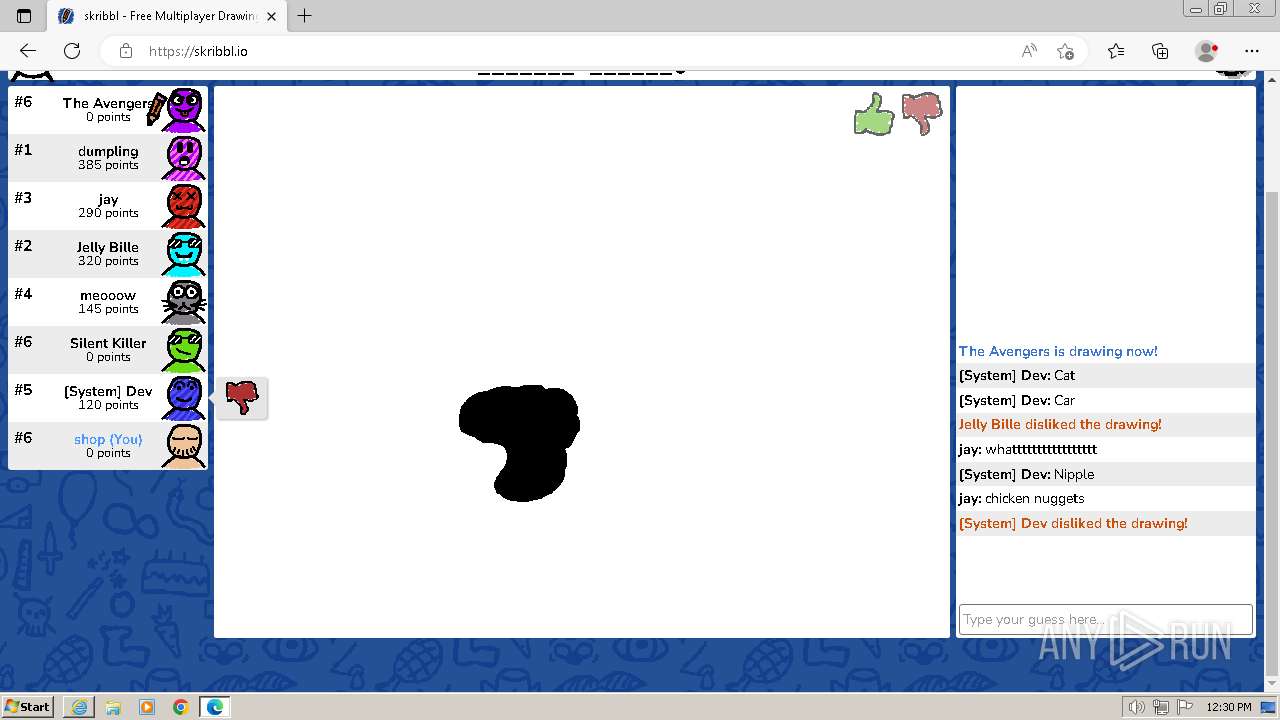Select the meooow 145 points row
Image resolution: width=1280 pixels, height=720 pixels.
click(108, 302)
